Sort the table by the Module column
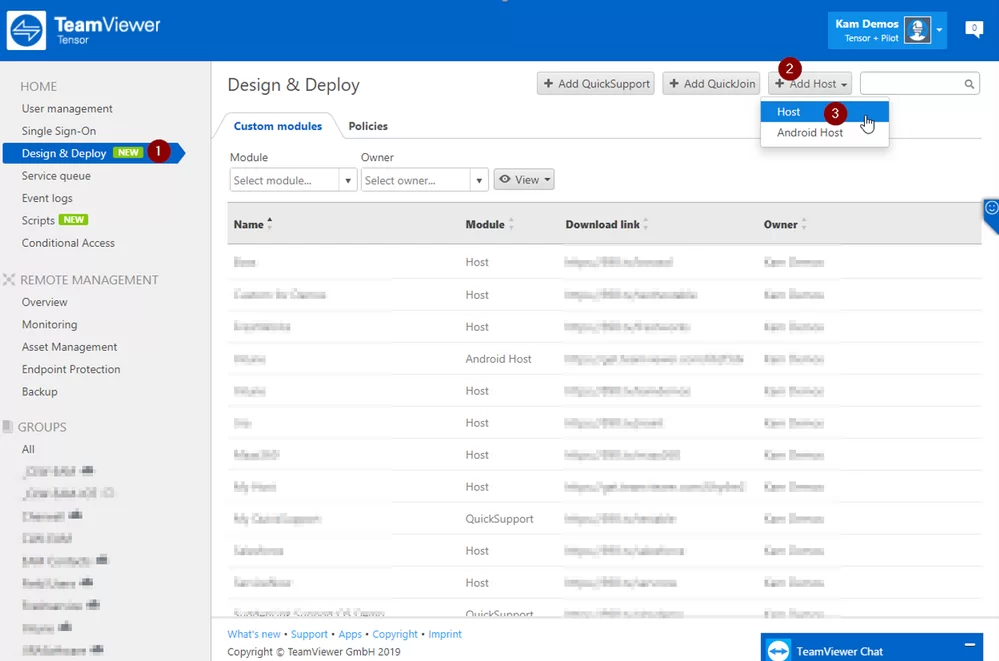999x661 pixels. [x=512, y=224]
